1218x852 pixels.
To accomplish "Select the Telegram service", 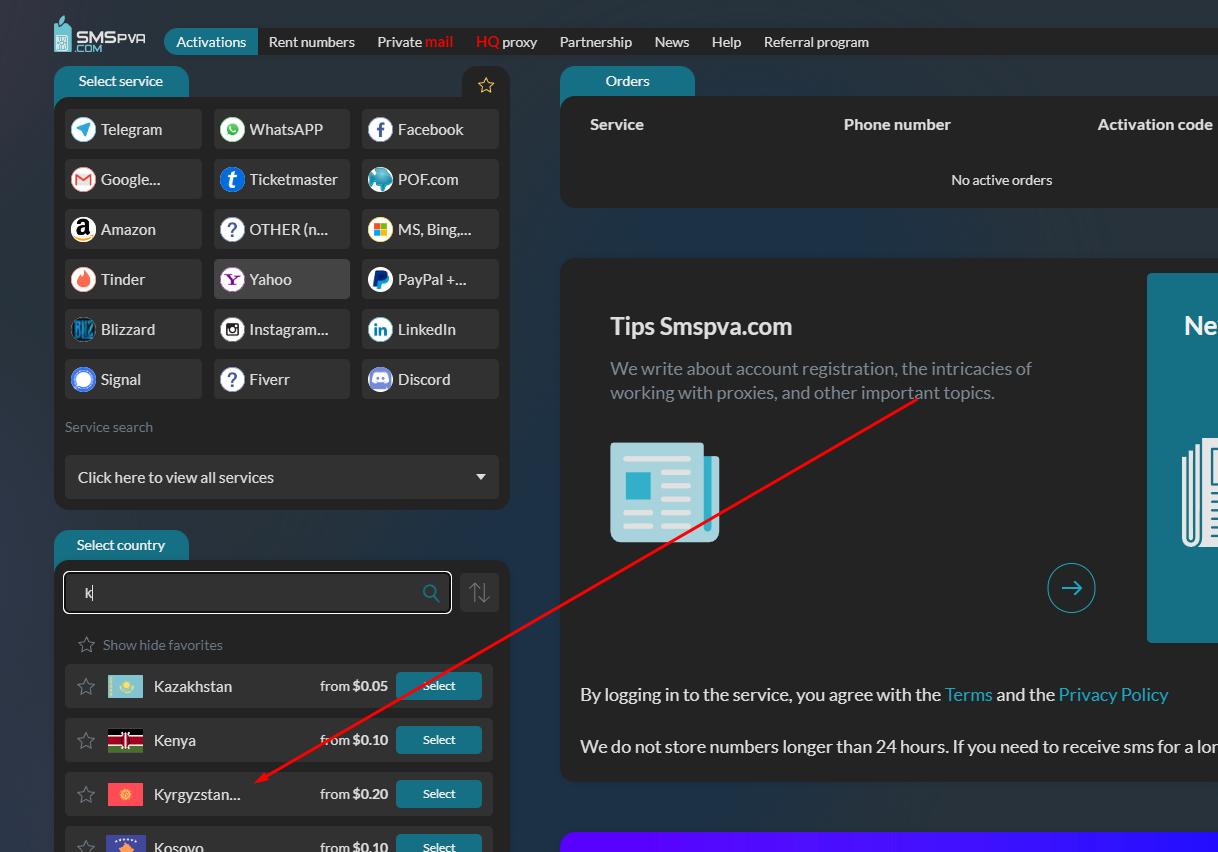I will [133, 129].
